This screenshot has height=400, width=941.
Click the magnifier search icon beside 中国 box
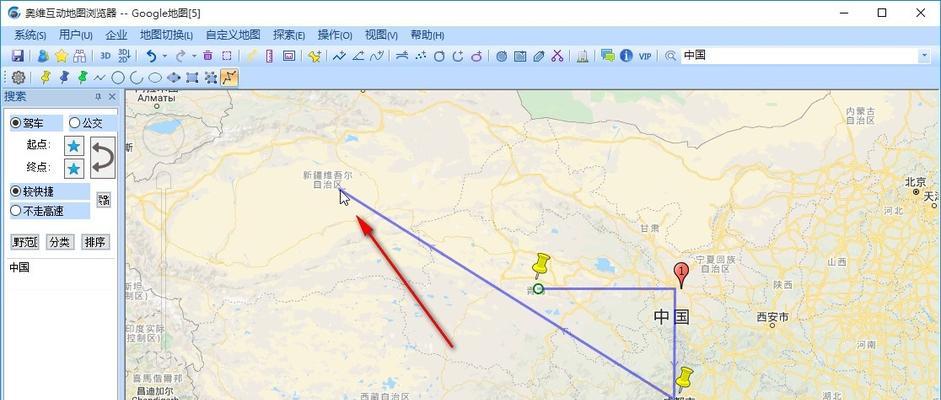(x=670, y=56)
